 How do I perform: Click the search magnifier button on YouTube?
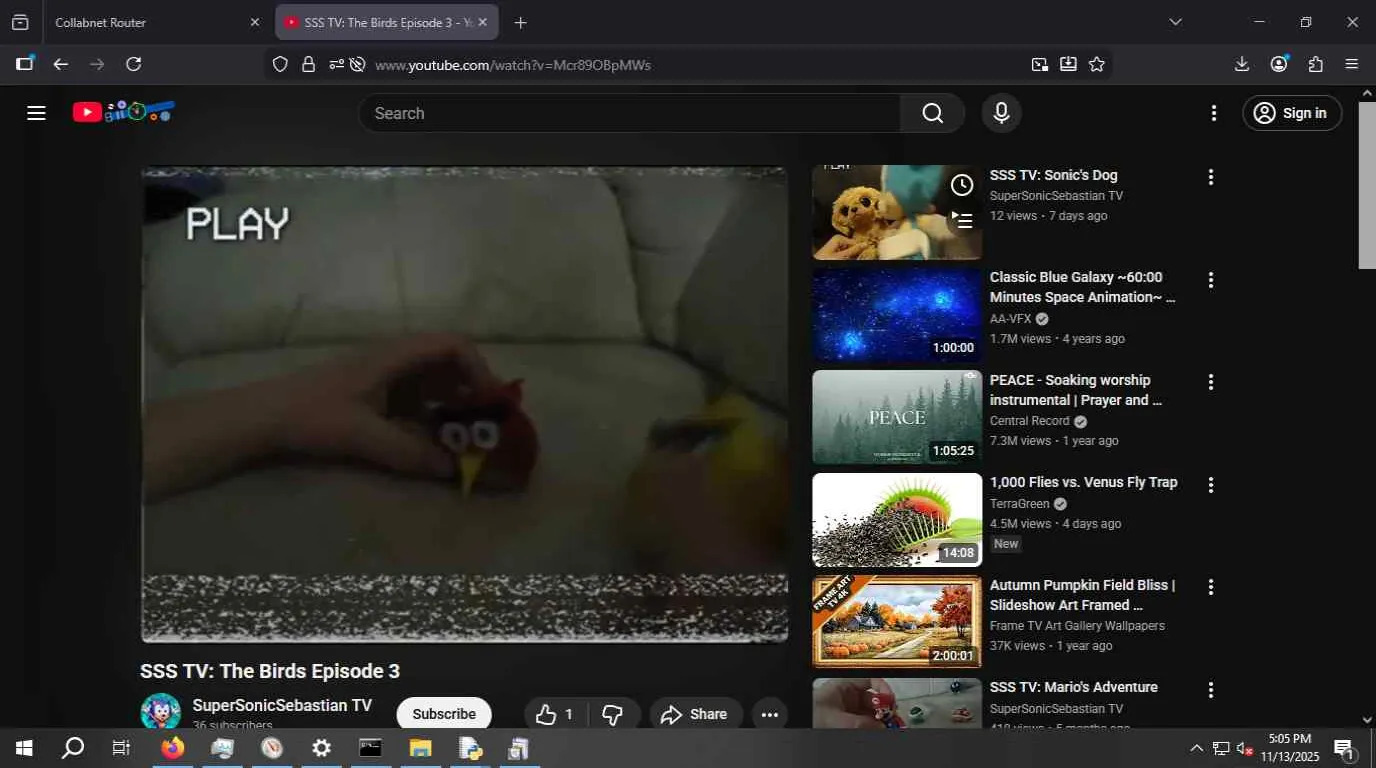(x=932, y=113)
